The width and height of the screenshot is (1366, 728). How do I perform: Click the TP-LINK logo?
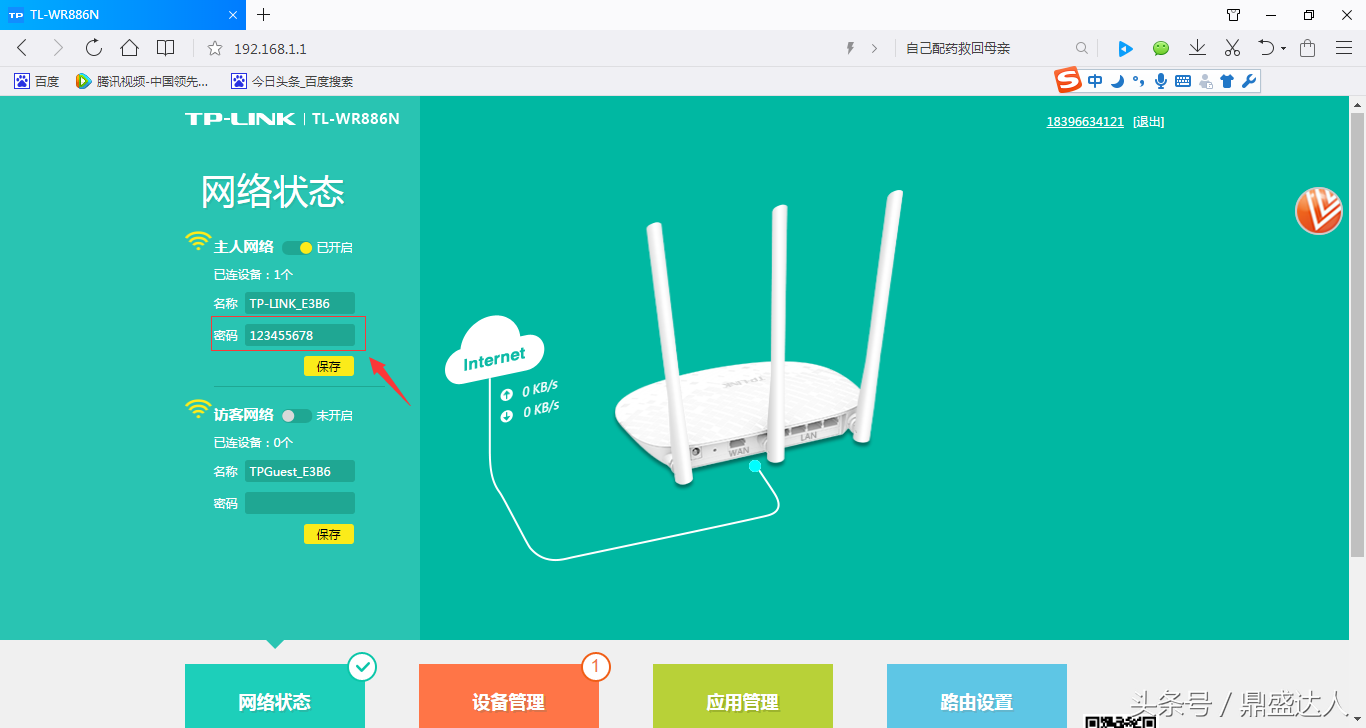click(240, 119)
